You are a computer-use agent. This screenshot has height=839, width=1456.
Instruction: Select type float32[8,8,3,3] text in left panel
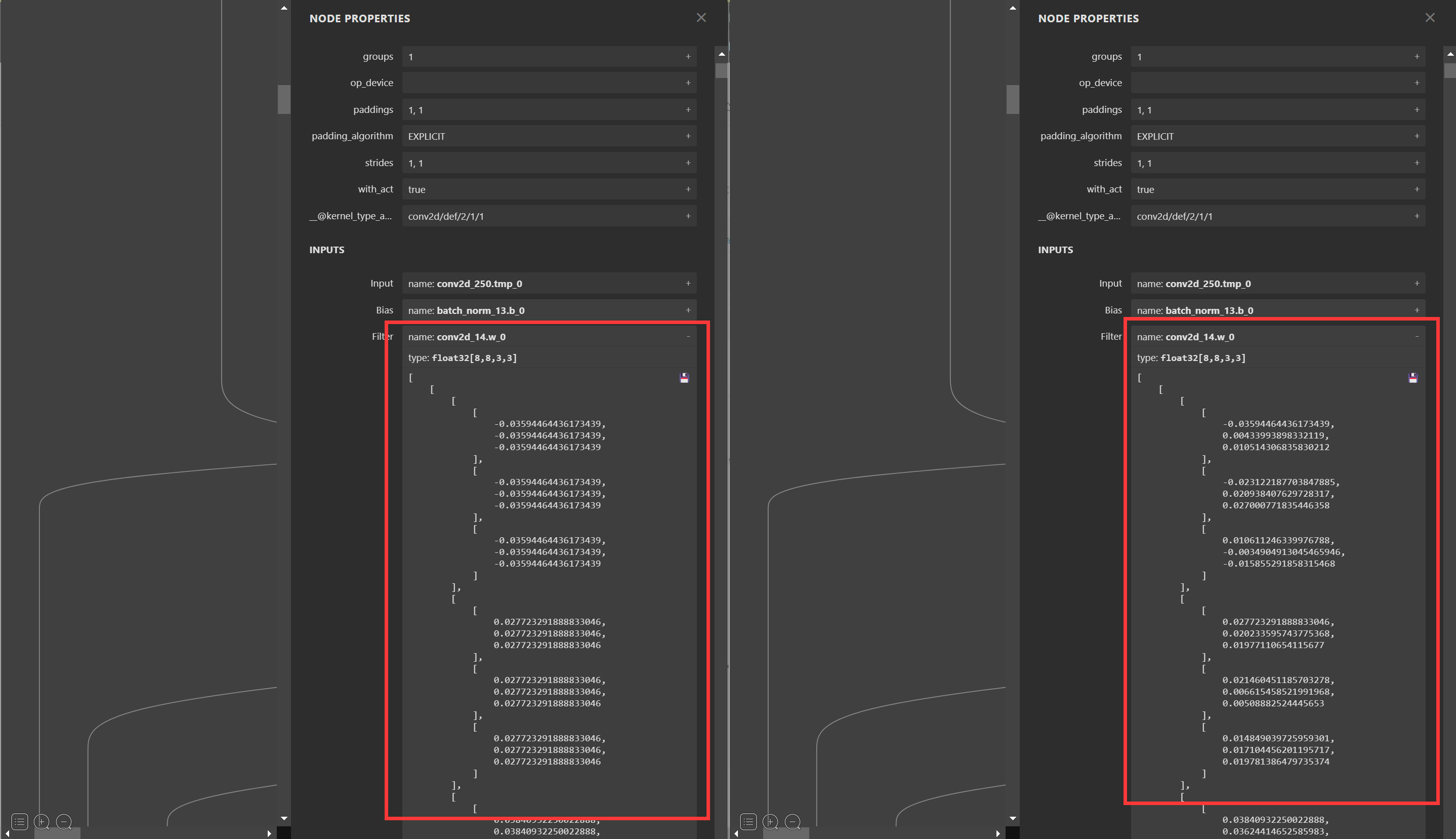[463, 358]
